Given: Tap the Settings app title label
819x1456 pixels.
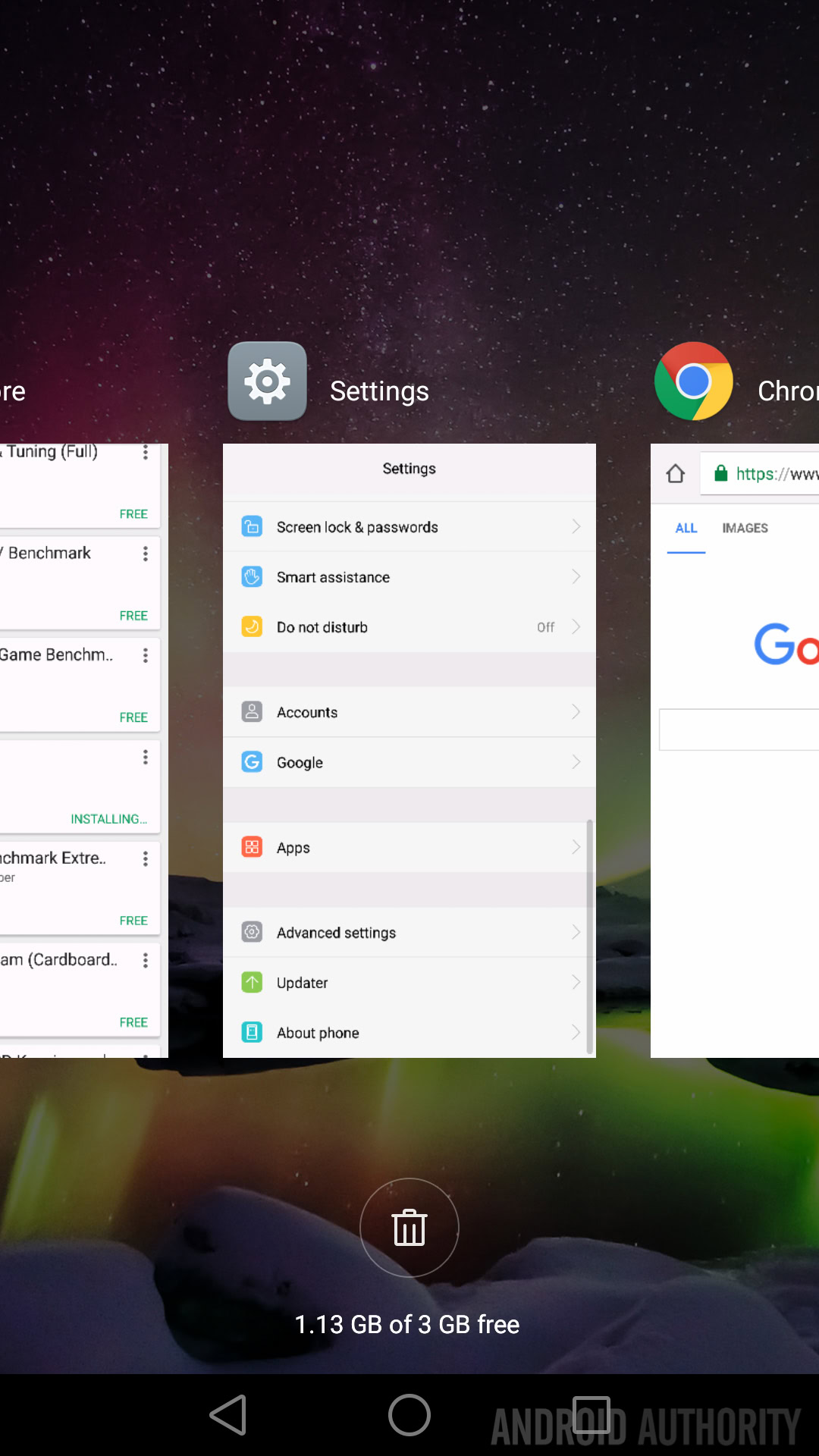Looking at the screenshot, I should click(379, 391).
